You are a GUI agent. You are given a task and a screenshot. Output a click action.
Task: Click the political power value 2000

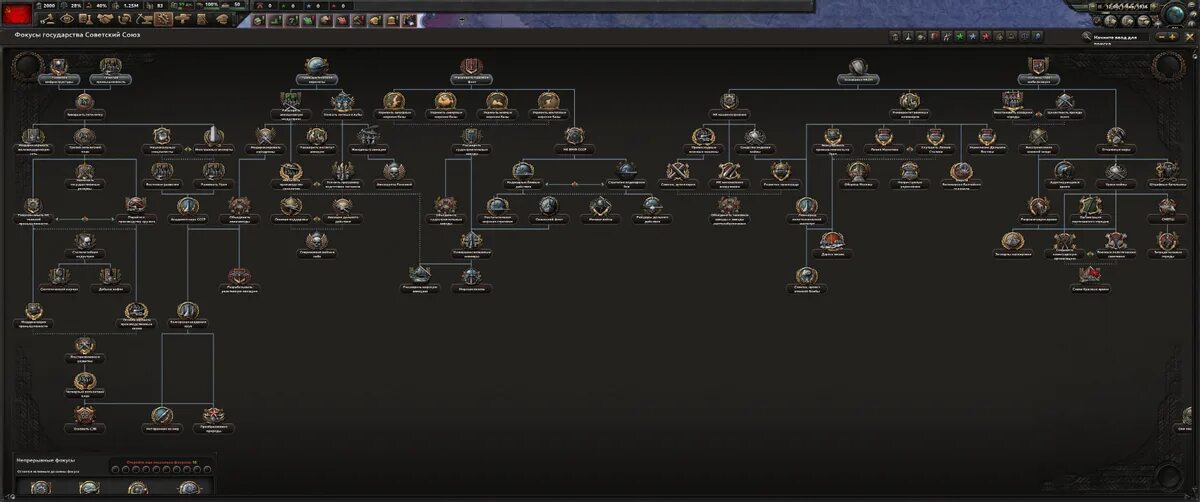(x=49, y=5)
